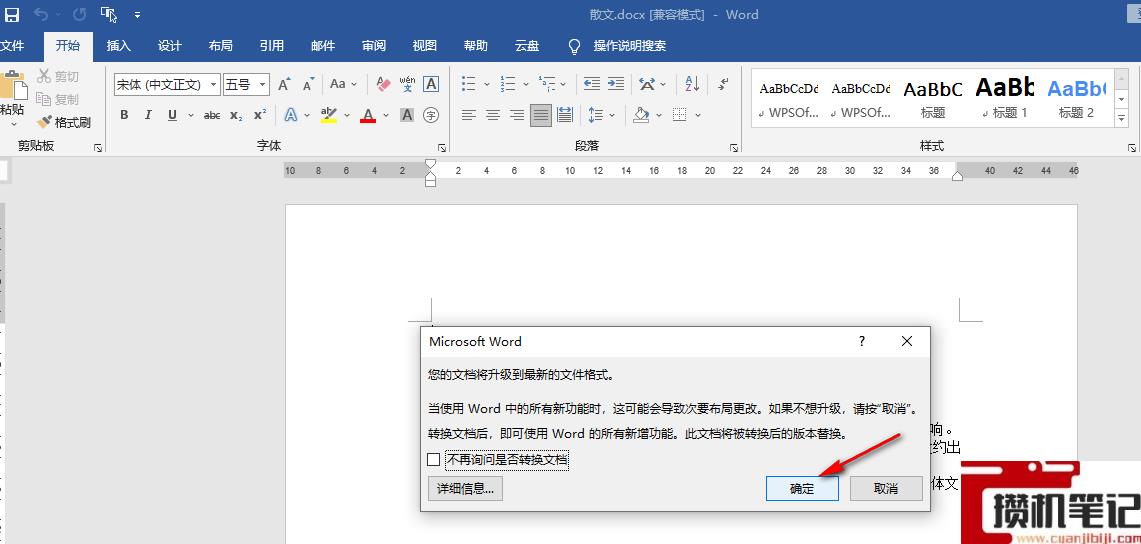Click the ruler's right indent marker
The width and height of the screenshot is (1141, 544).
958,176
